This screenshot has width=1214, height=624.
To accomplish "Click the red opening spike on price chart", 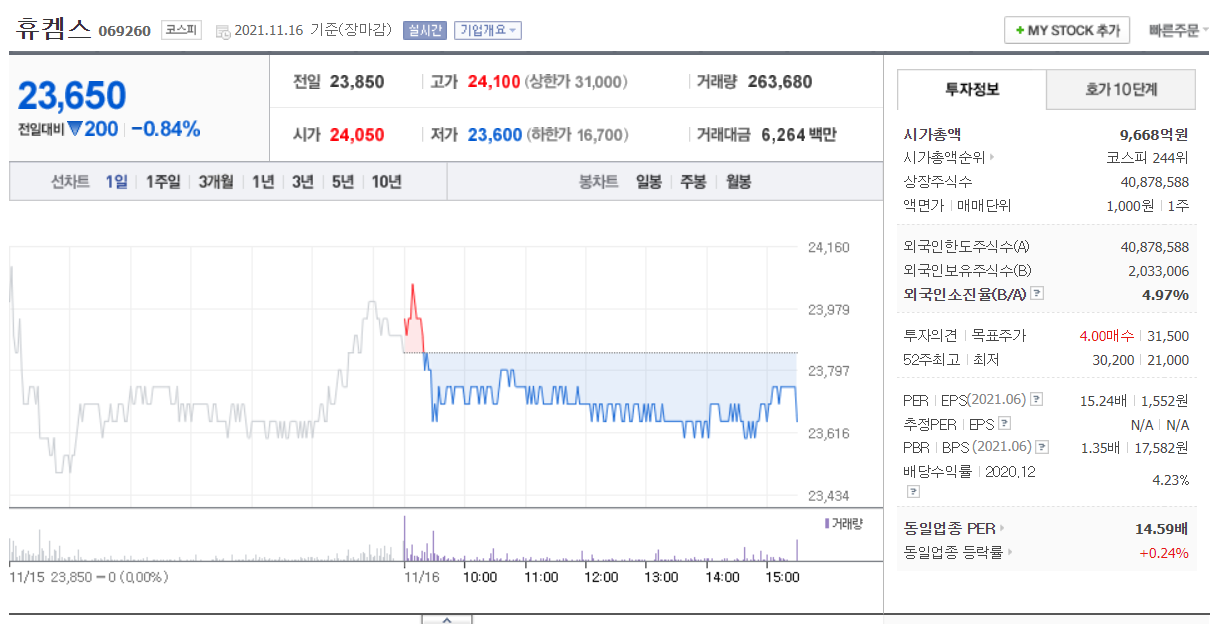I will tap(413, 318).
